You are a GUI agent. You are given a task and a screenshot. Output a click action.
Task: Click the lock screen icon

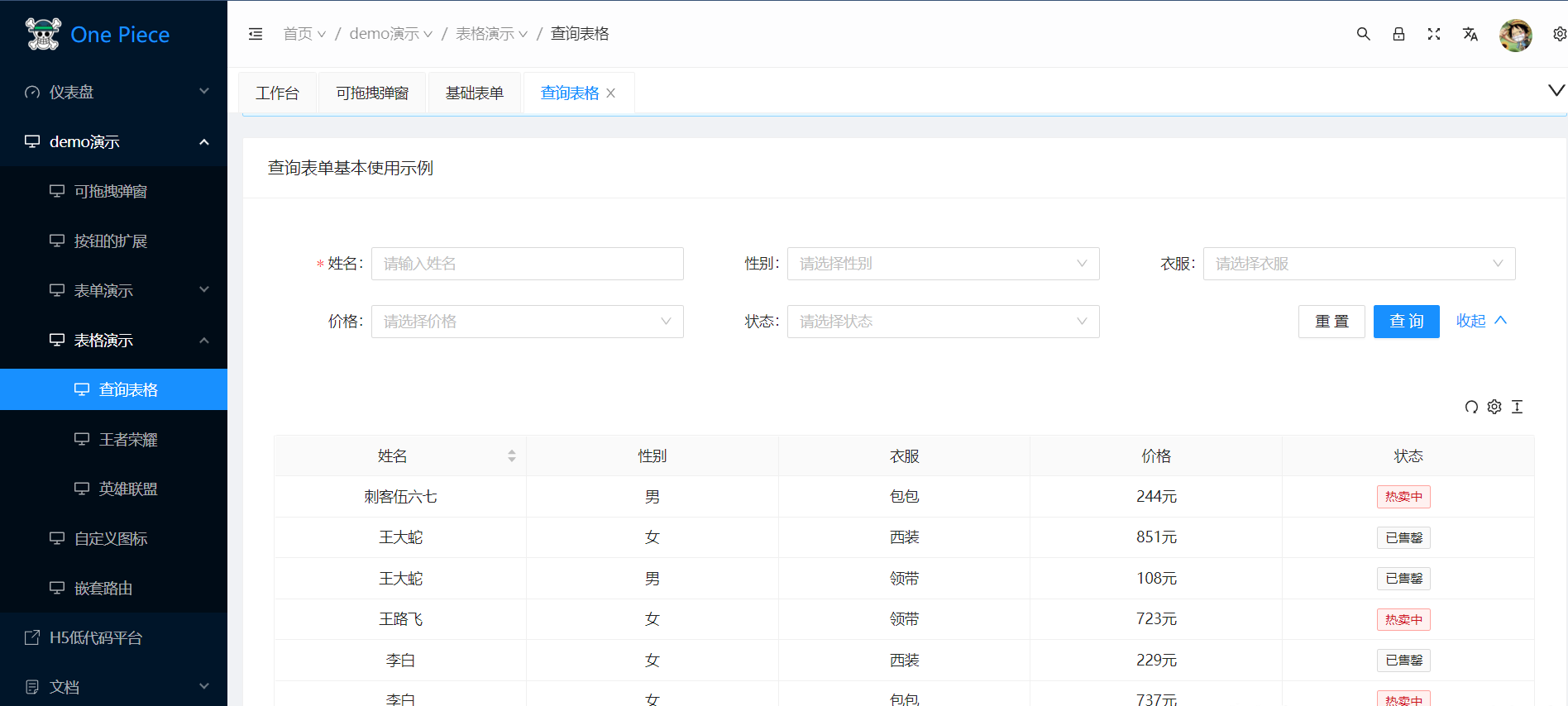click(x=1398, y=34)
